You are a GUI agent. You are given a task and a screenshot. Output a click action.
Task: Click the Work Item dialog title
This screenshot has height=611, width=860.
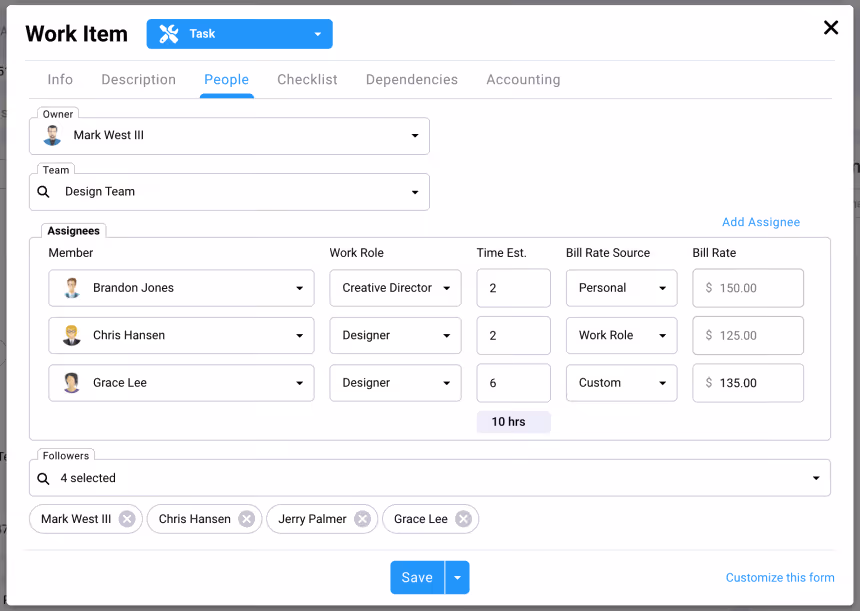coord(76,34)
